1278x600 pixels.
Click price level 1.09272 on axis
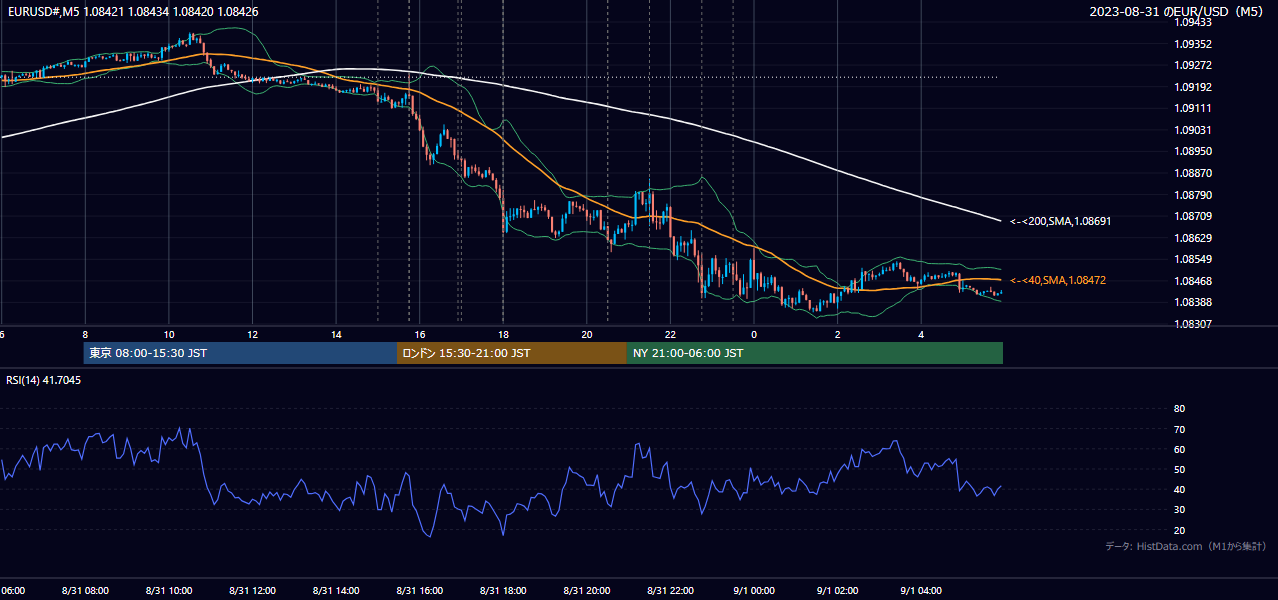pyautogui.click(x=1193, y=65)
